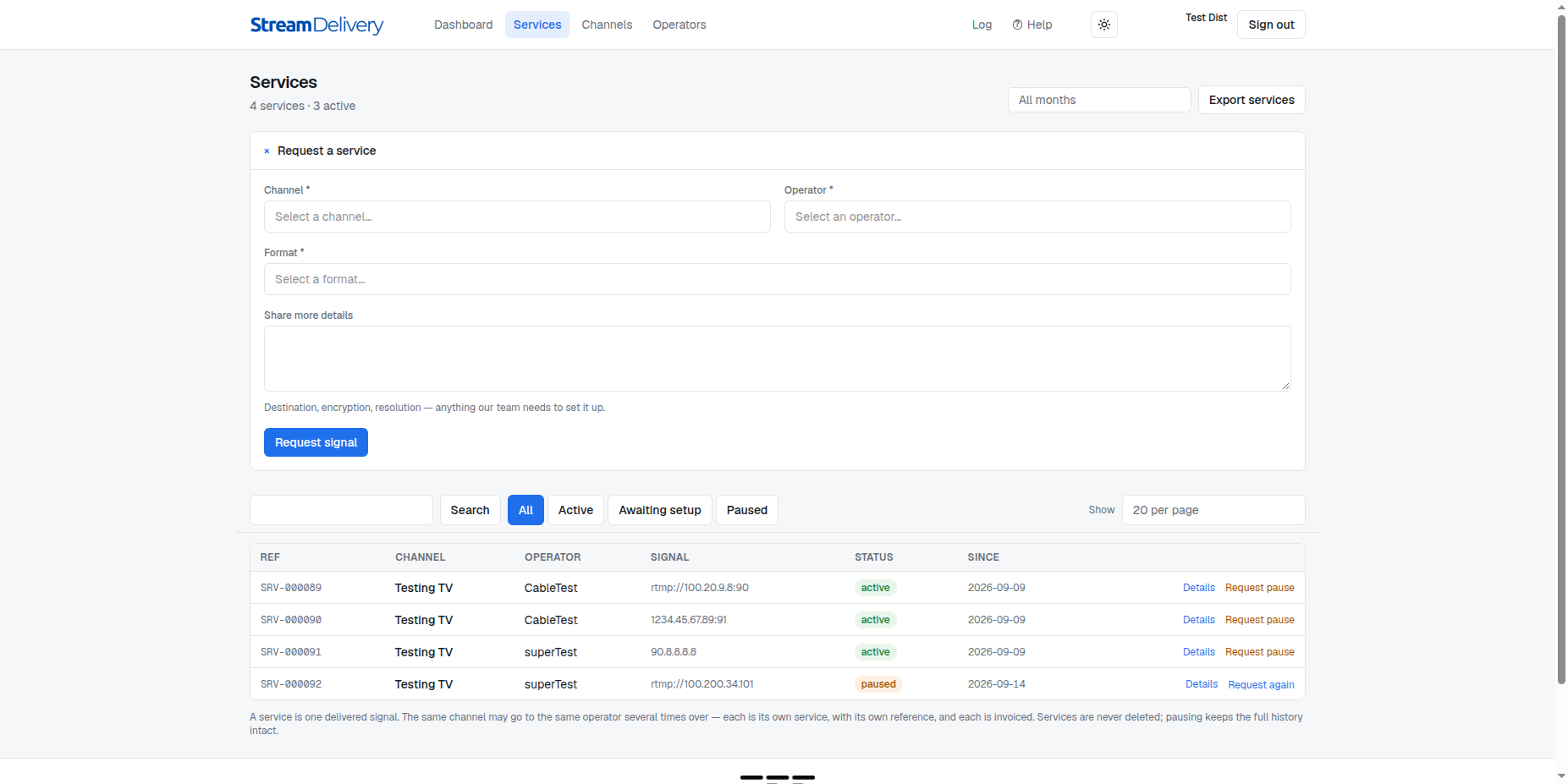Open the Operators nav item
Image resolution: width=1568 pixels, height=784 pixels.
(x=679, y=25)
